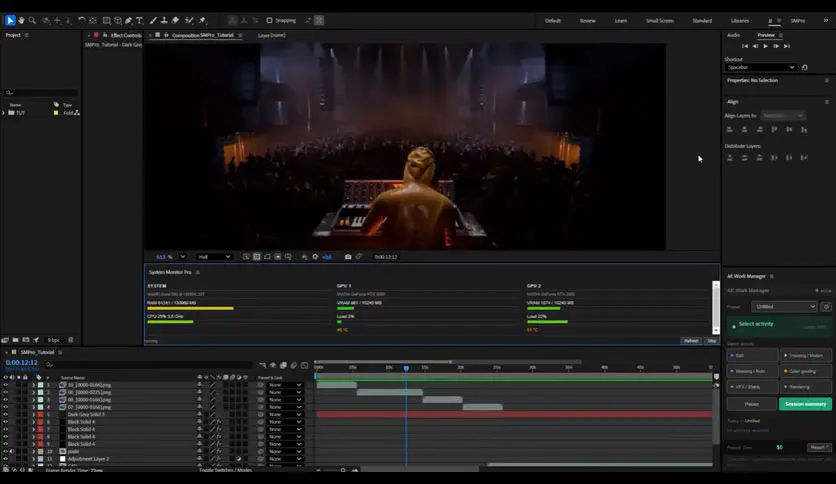Toggle visibility of layer 10 eye
The height and width of the screenshot is (484, 836).
5,451
